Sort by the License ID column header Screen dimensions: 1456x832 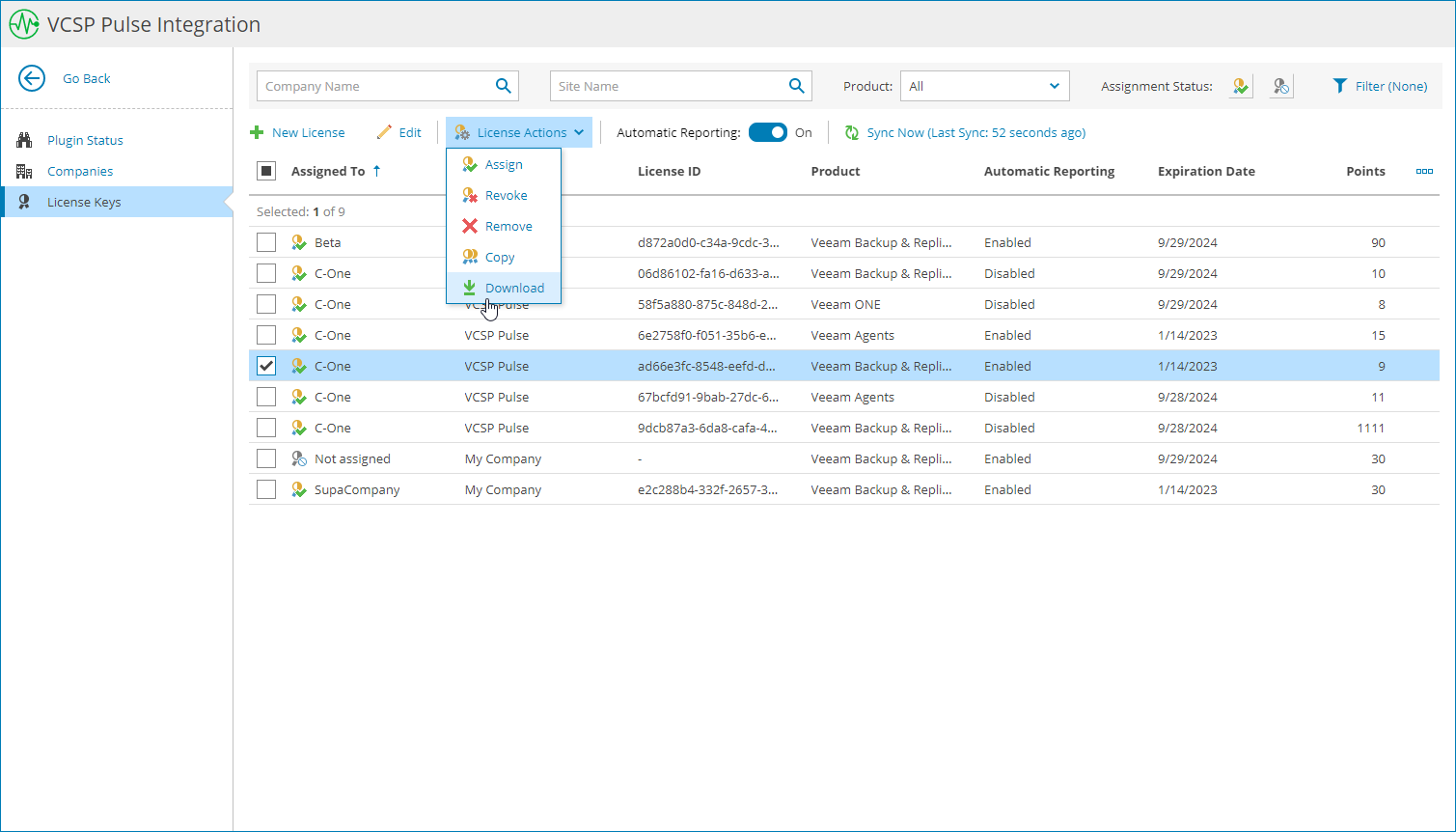(670, 171)
